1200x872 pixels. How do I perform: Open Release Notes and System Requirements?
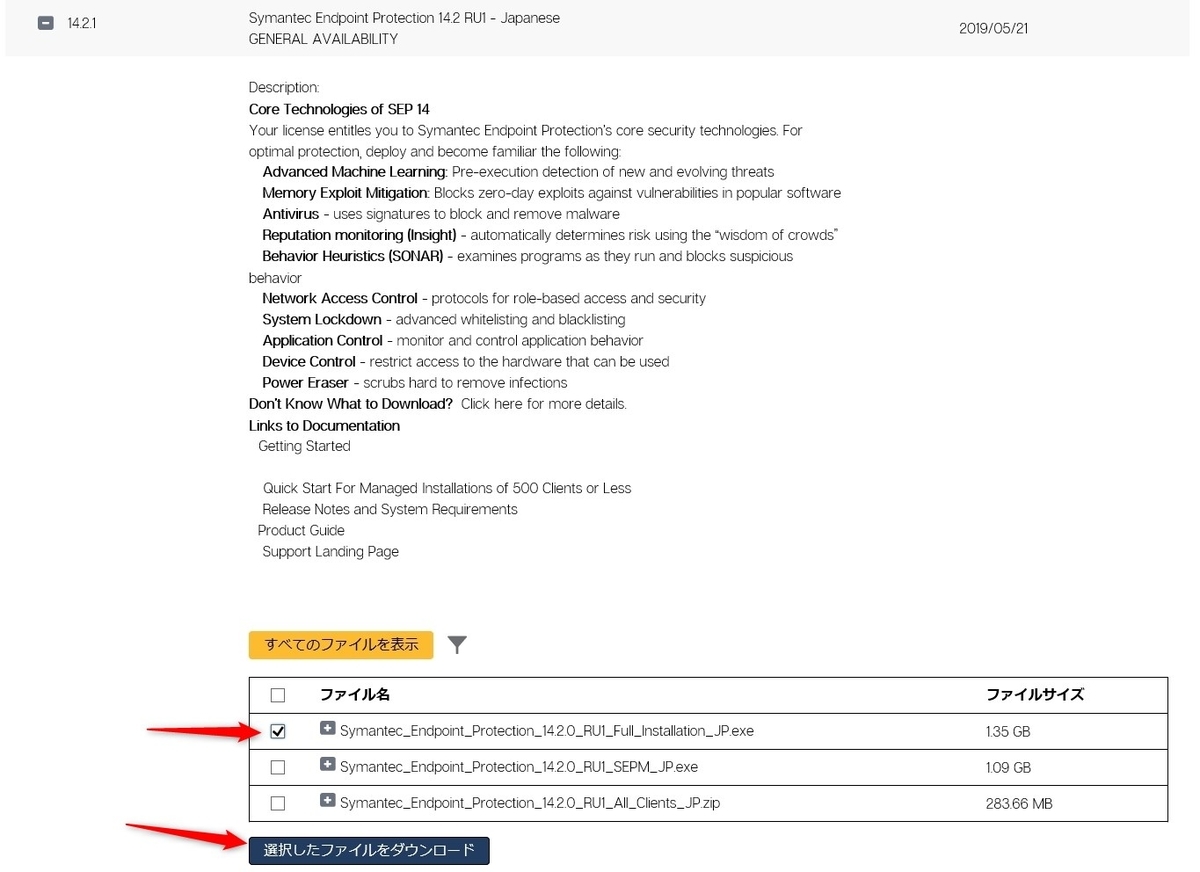point(390,509)
